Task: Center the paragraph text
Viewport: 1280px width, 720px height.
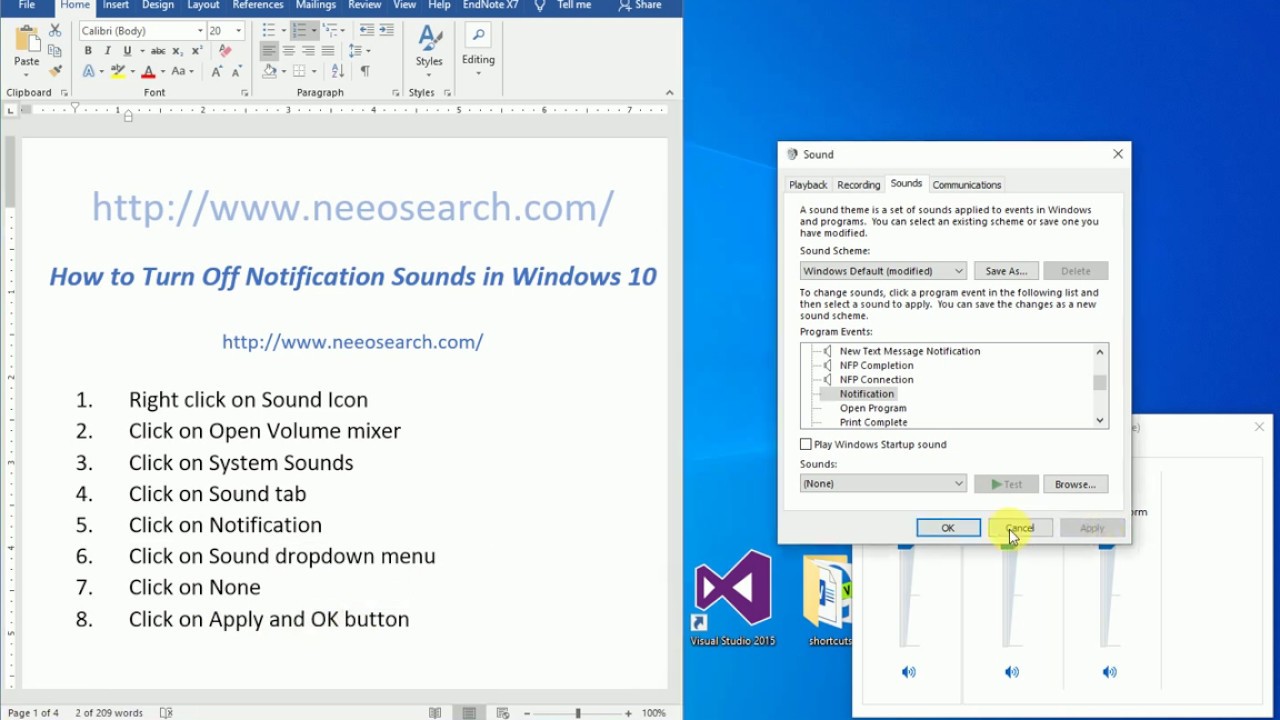Action: pos(288,51)
